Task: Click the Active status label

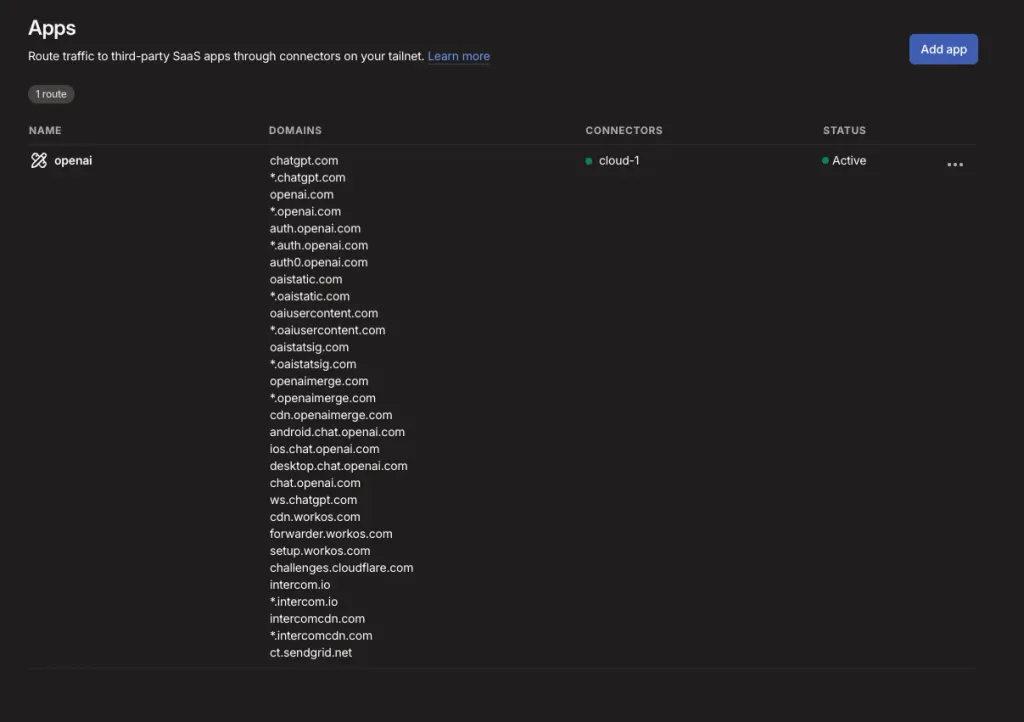Action: click(x=849, y=161)
